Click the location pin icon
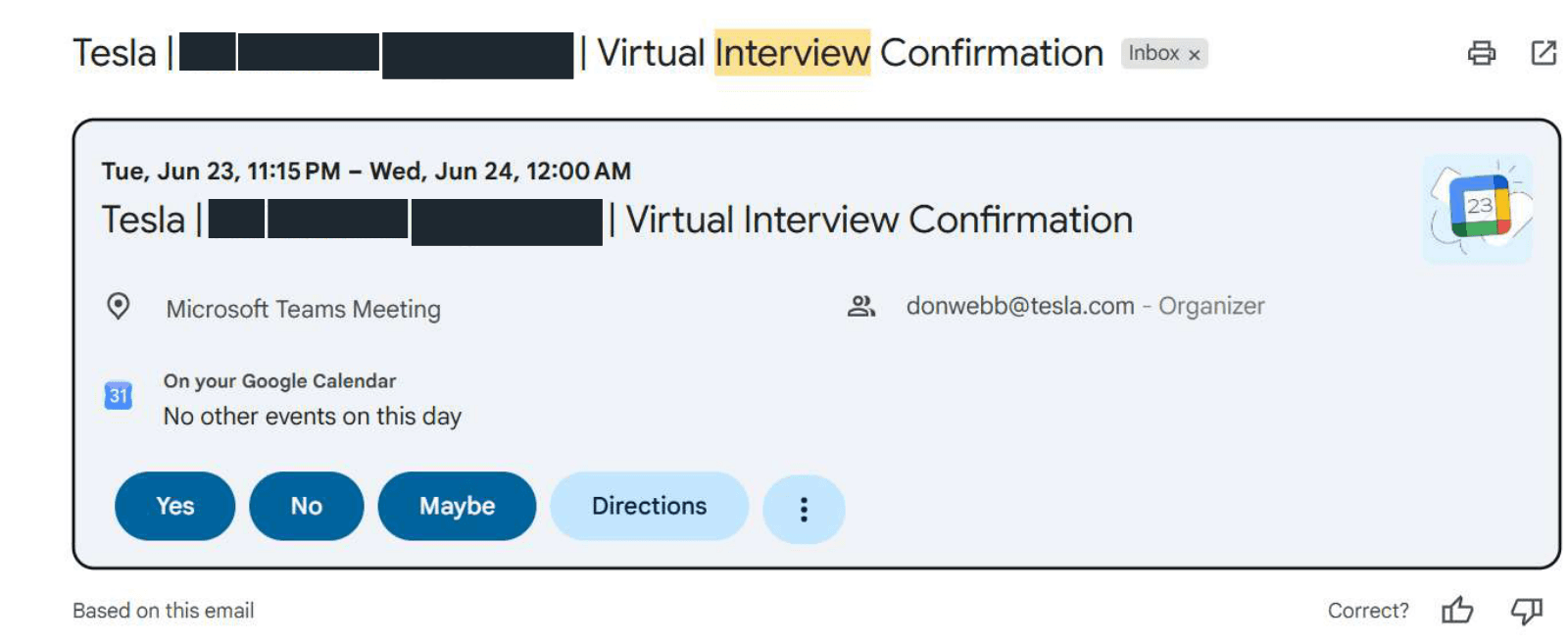1568x643 pixels. coord(118,307)
